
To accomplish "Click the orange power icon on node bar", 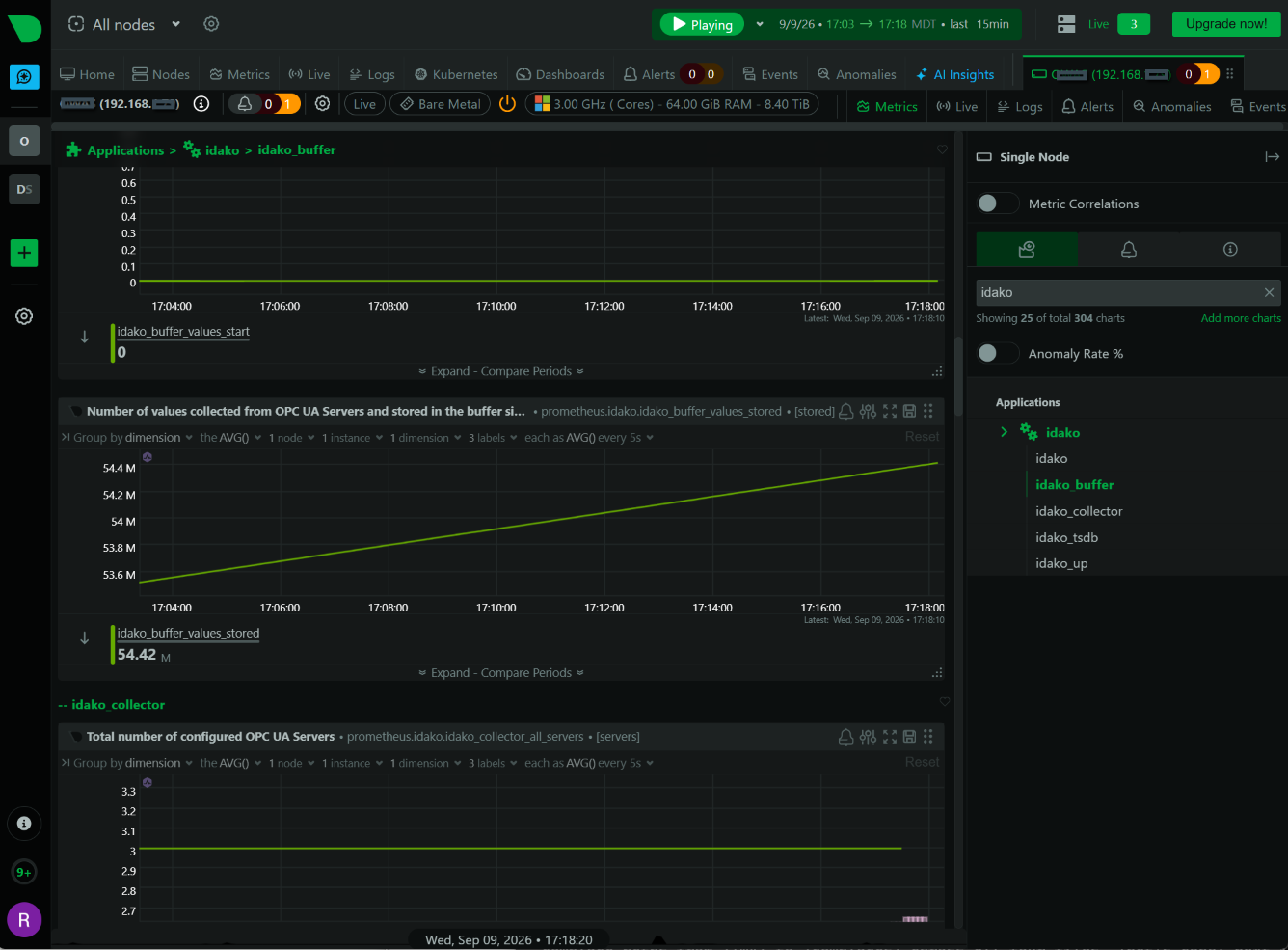I will pyautogui.click(x=507, y=103).
